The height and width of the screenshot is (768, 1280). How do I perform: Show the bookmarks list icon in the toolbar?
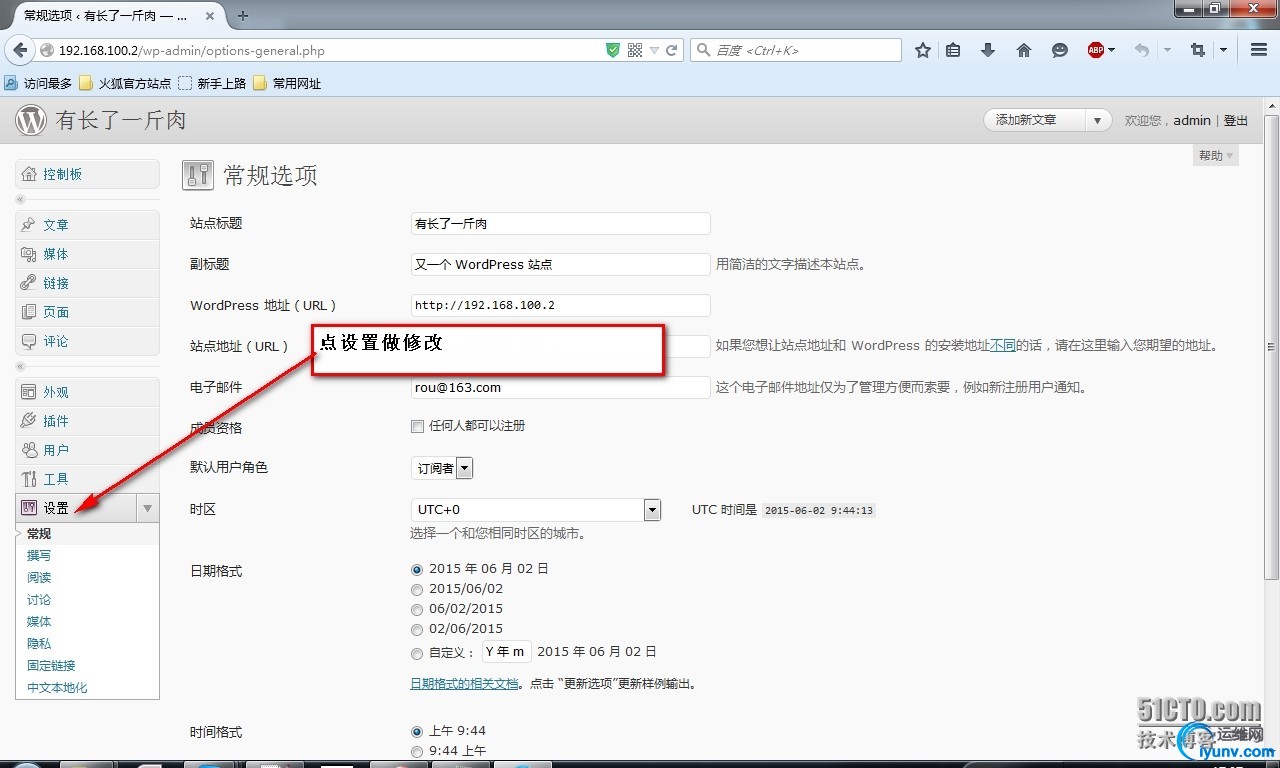click(953, 50)
